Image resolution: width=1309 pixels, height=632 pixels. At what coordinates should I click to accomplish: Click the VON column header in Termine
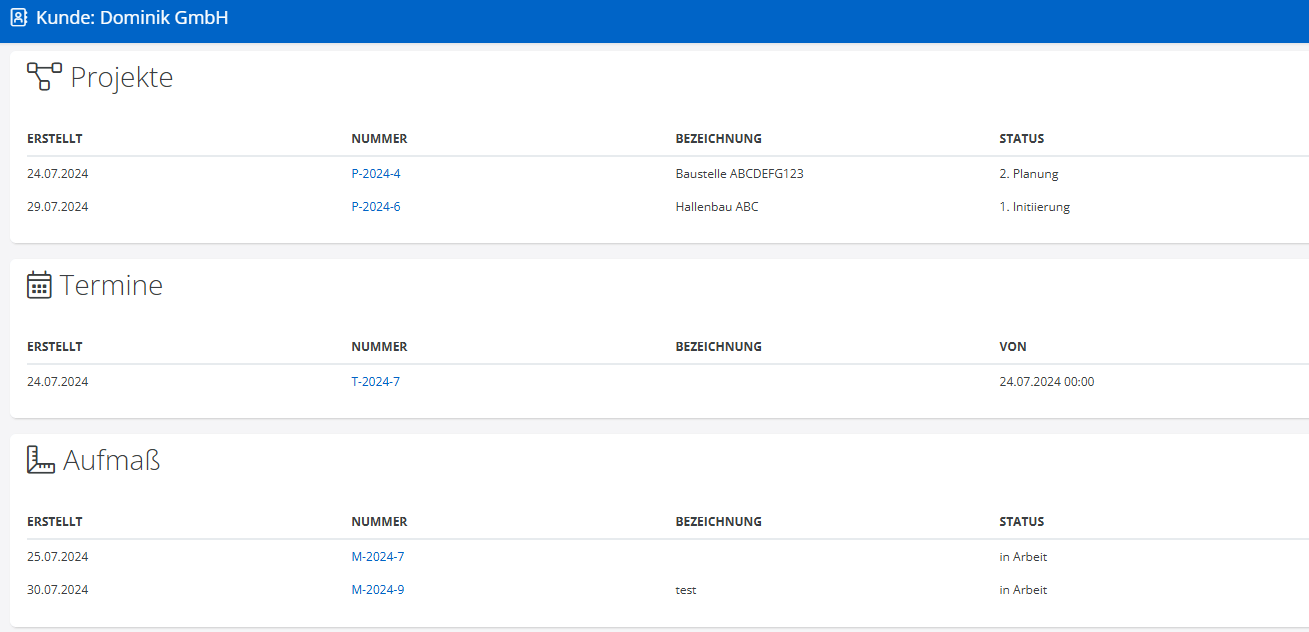coord(1012,347)
